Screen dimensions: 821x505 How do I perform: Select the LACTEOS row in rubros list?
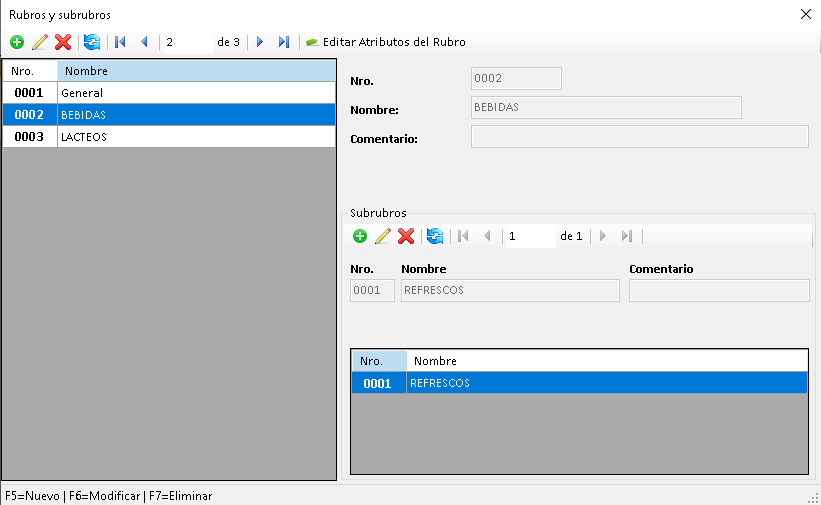click(168, 137)
